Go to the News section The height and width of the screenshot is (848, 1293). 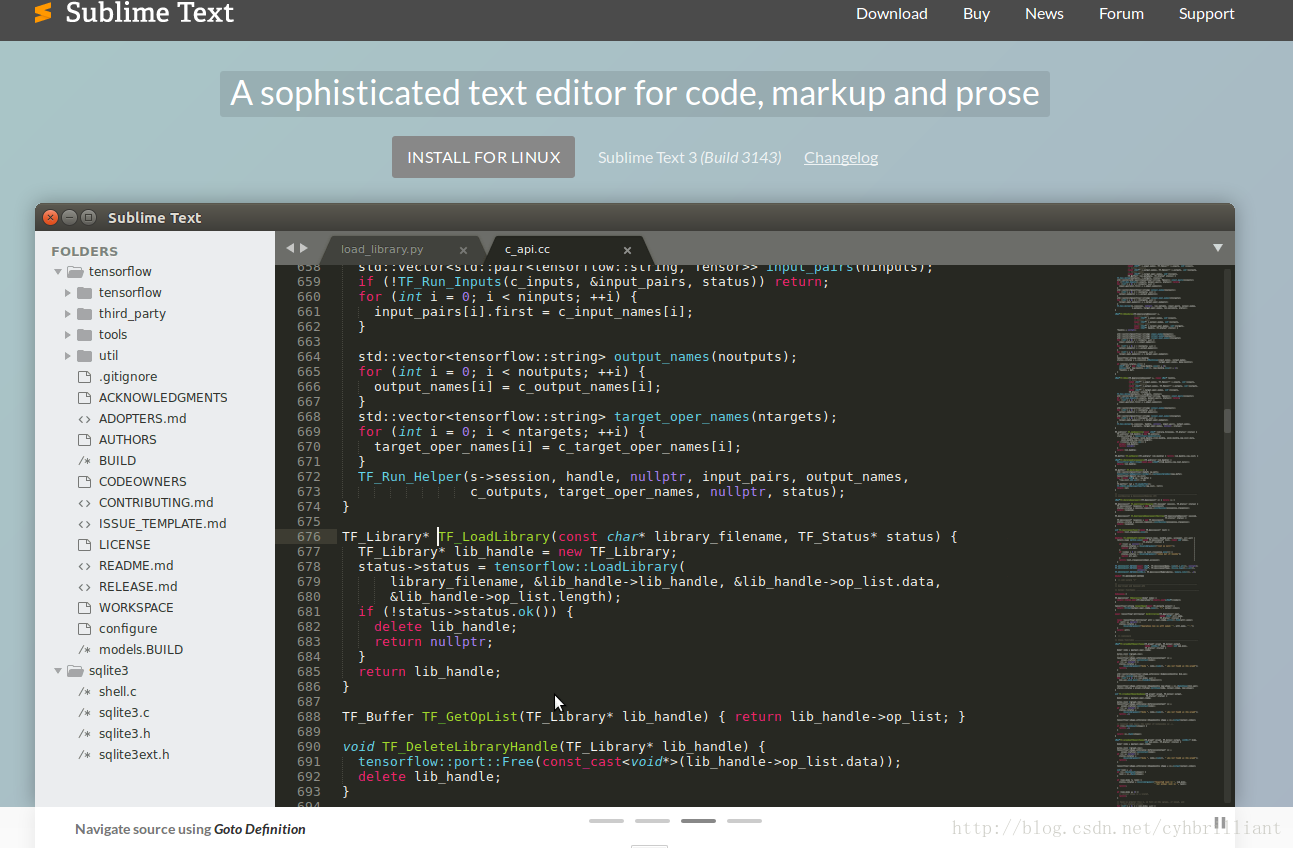(1044, 13)
